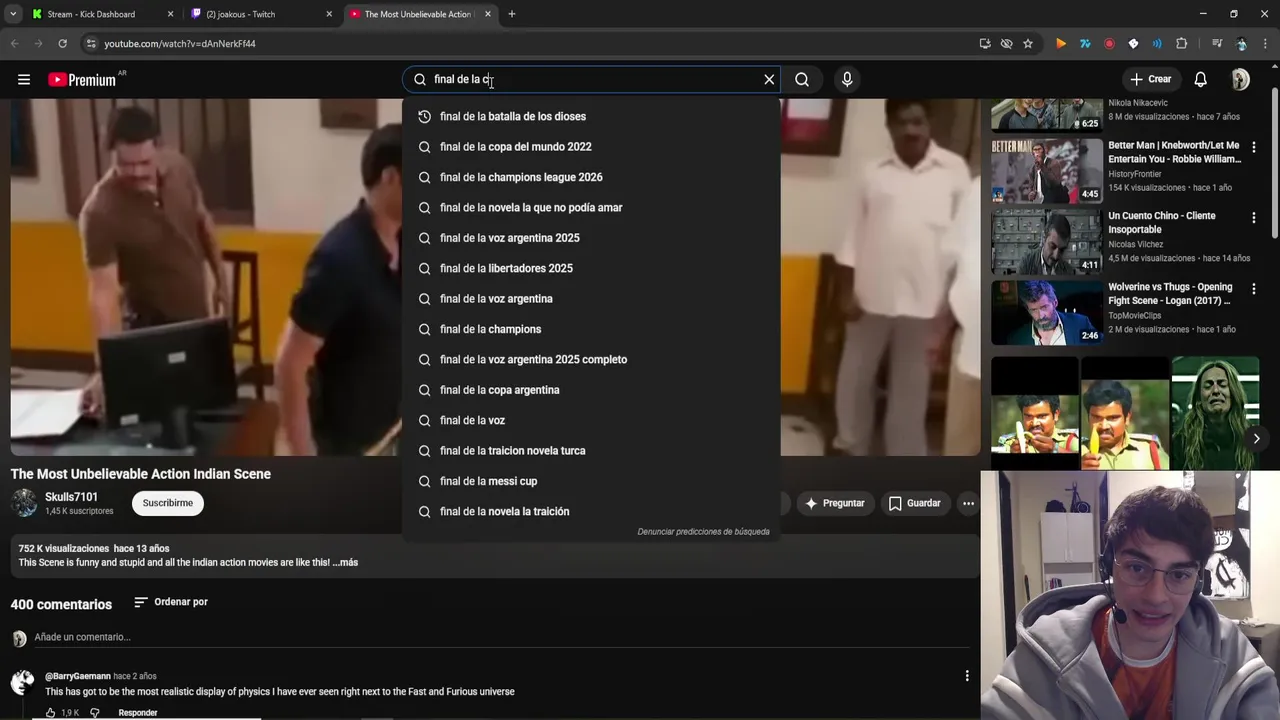Choose 'final de la voz argentina' suggestion
1280x720 pixels.
pyautogui.click(x=591, y=299)
